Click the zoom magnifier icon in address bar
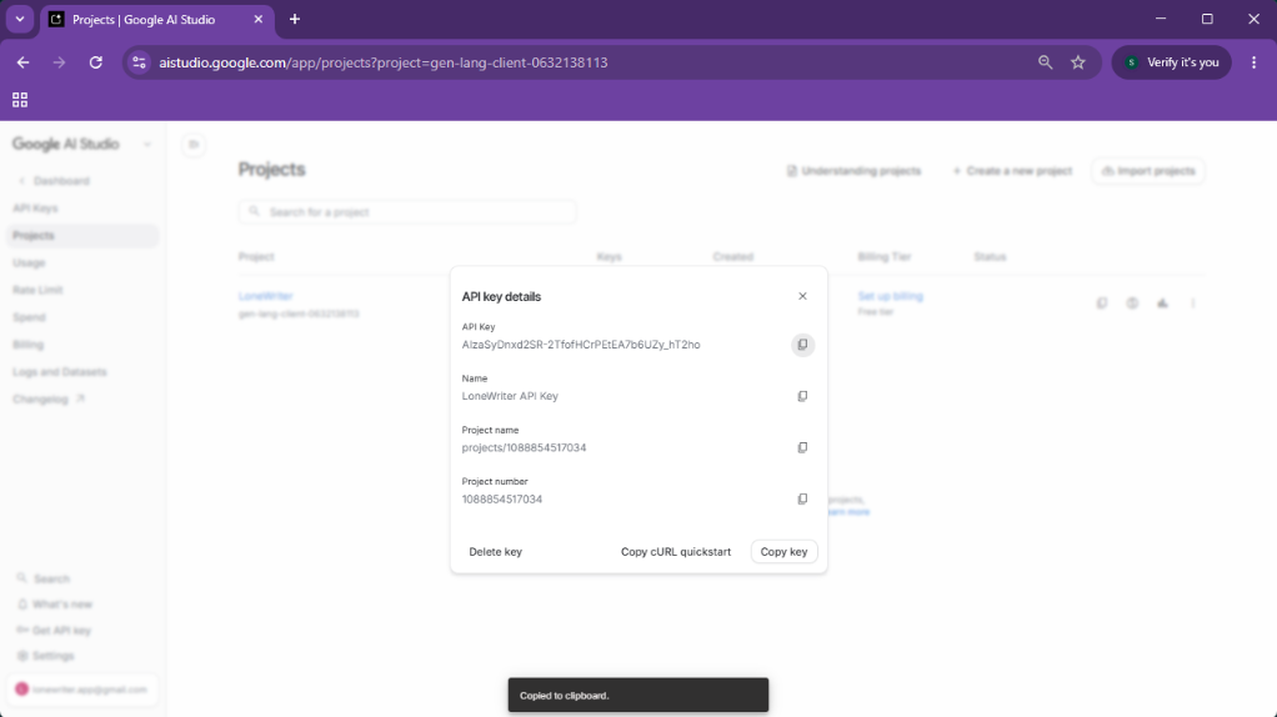Viewport: 1277px width, 717px height. (1045, 62)
